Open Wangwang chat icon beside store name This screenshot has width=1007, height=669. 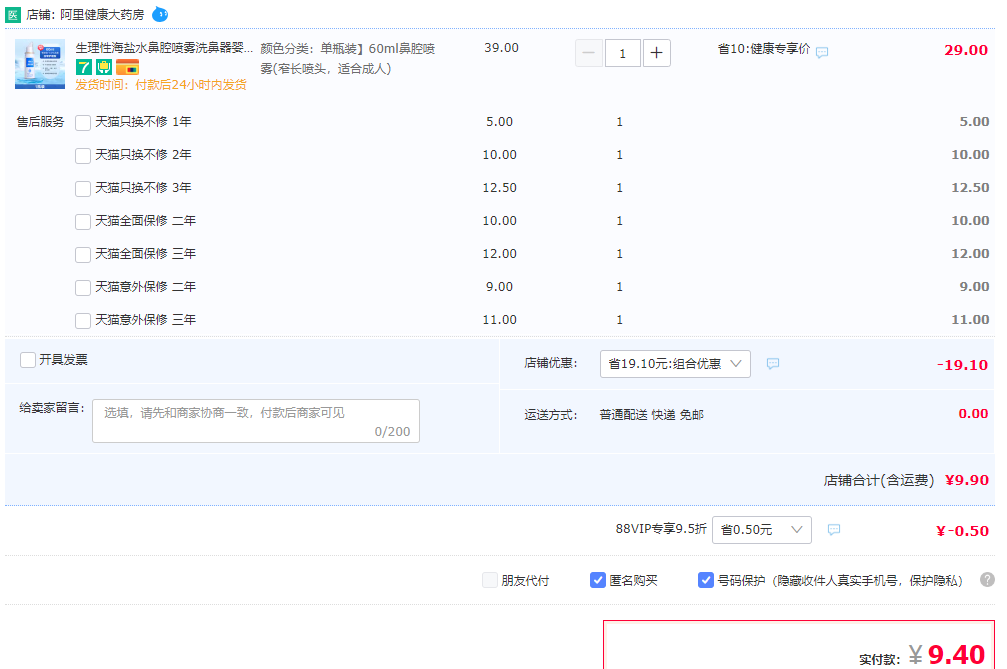(x=160, y=14)
